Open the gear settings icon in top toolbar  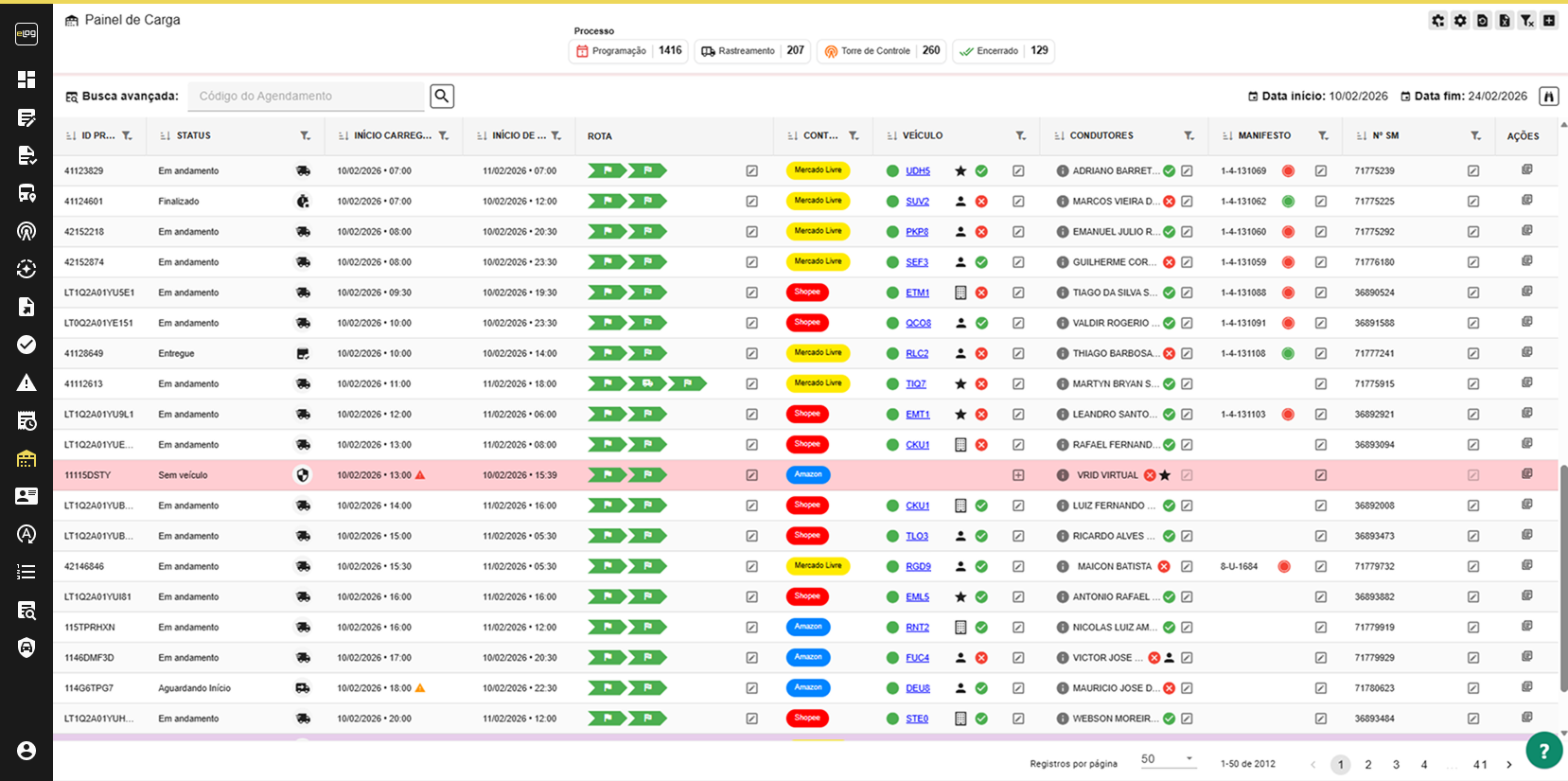[1460, 21]
